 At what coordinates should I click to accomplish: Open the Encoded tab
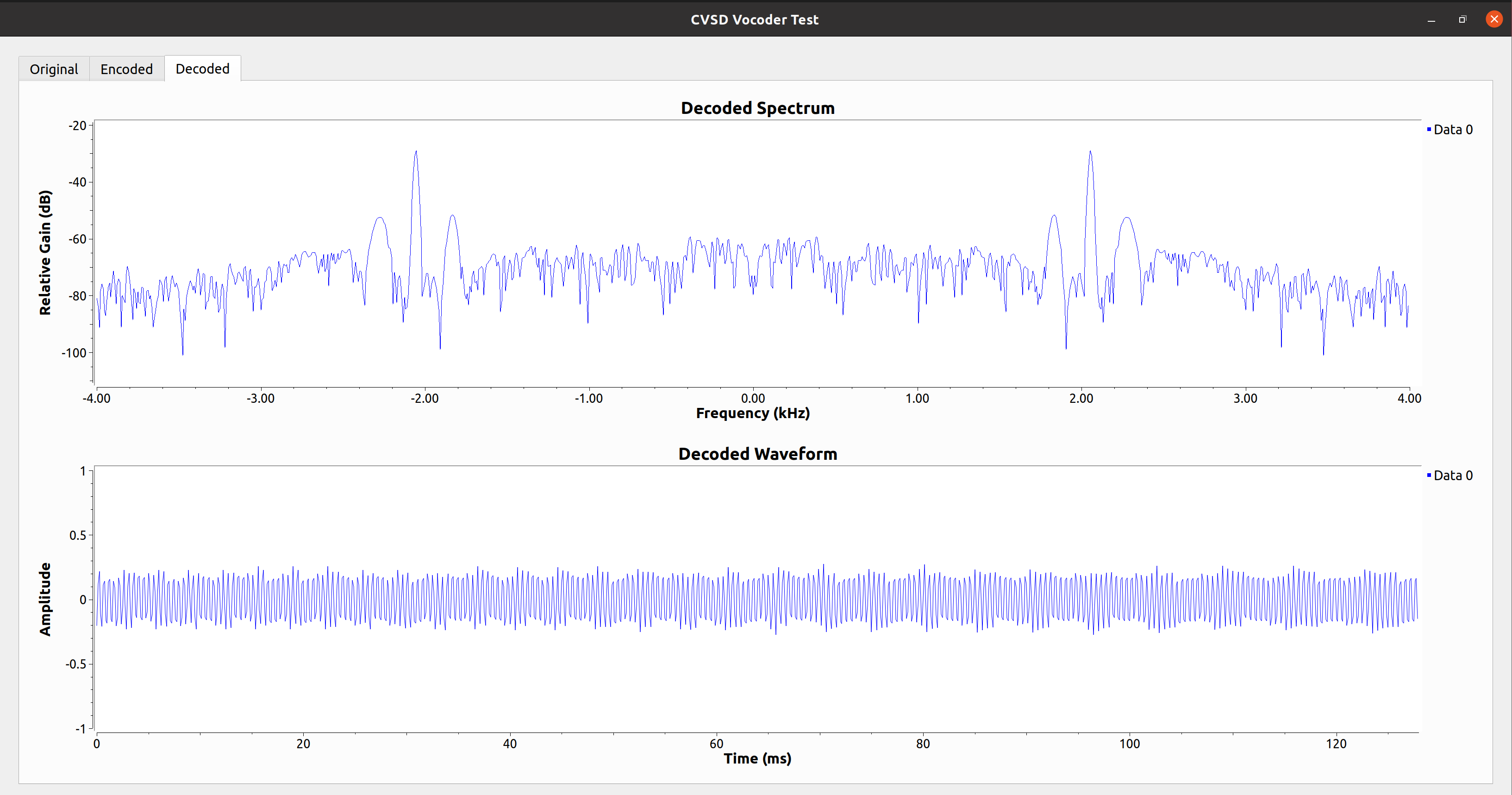click(126, 69)
